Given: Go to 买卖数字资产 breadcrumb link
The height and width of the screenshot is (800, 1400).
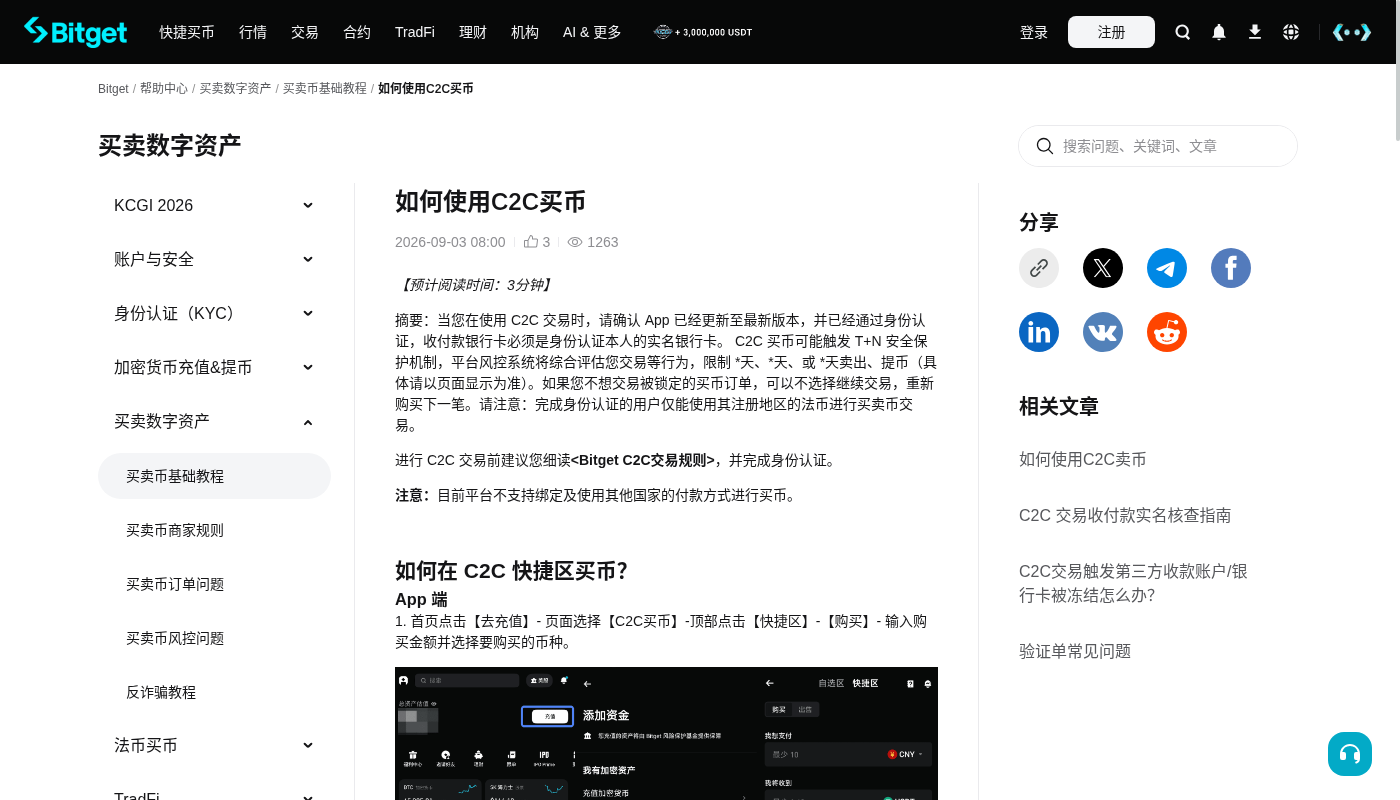Looking at the screenshot, I should 235,89.
